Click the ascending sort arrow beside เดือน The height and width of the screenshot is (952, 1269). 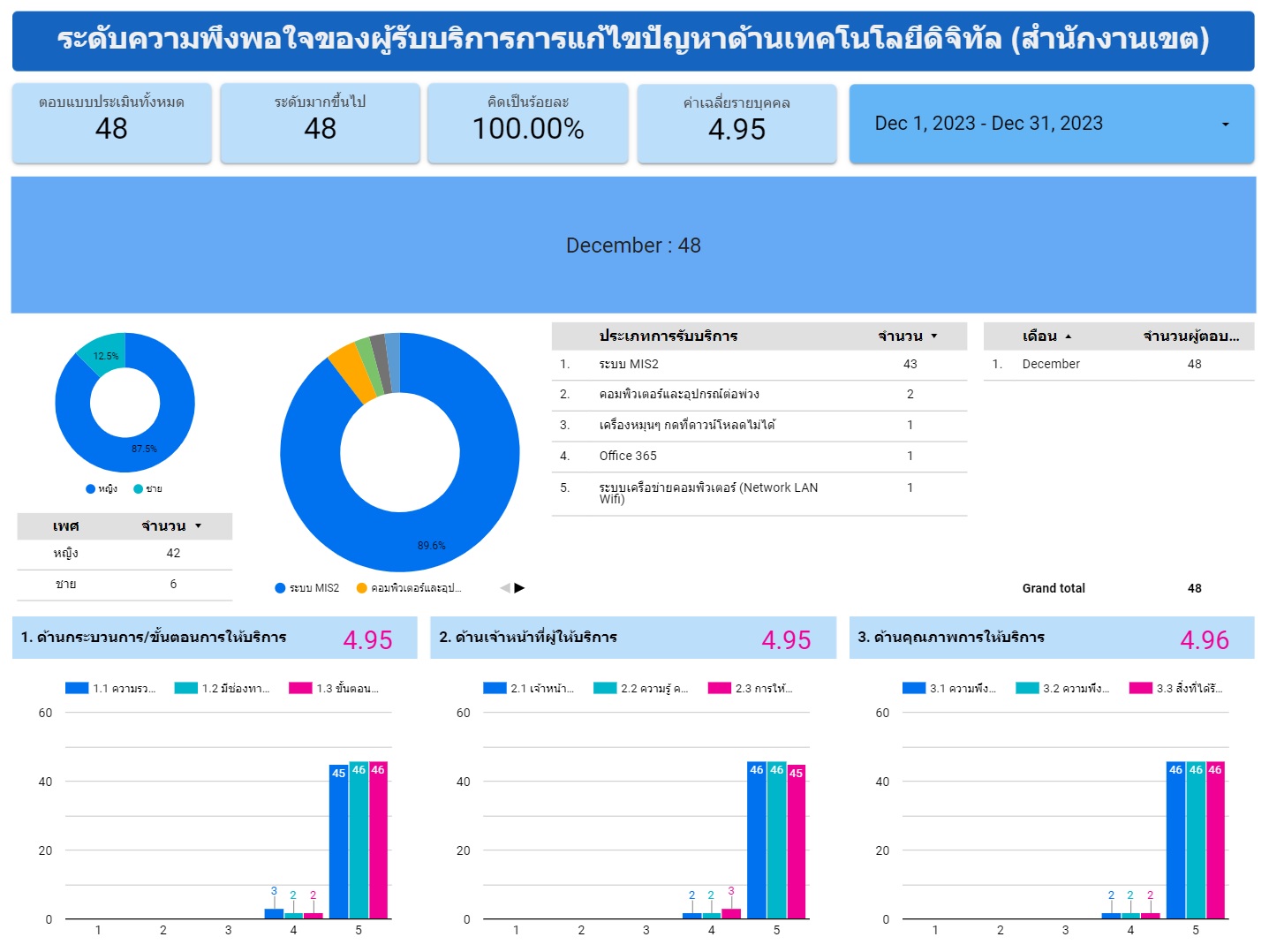pos(1069,337)
